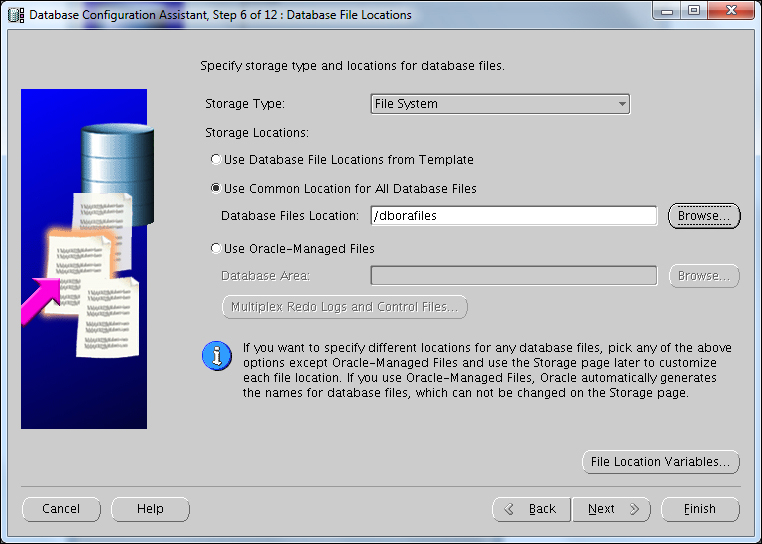This screenshot has width=762, height=544.
Task: Select Use Database File Locations from Template
Action: click(216, 160)
